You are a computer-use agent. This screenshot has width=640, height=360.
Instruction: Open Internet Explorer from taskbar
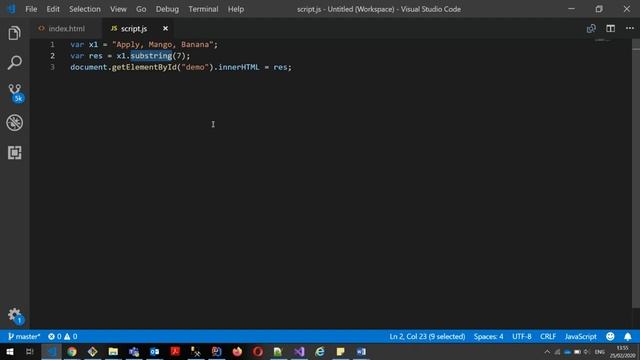tap(320, 351)
